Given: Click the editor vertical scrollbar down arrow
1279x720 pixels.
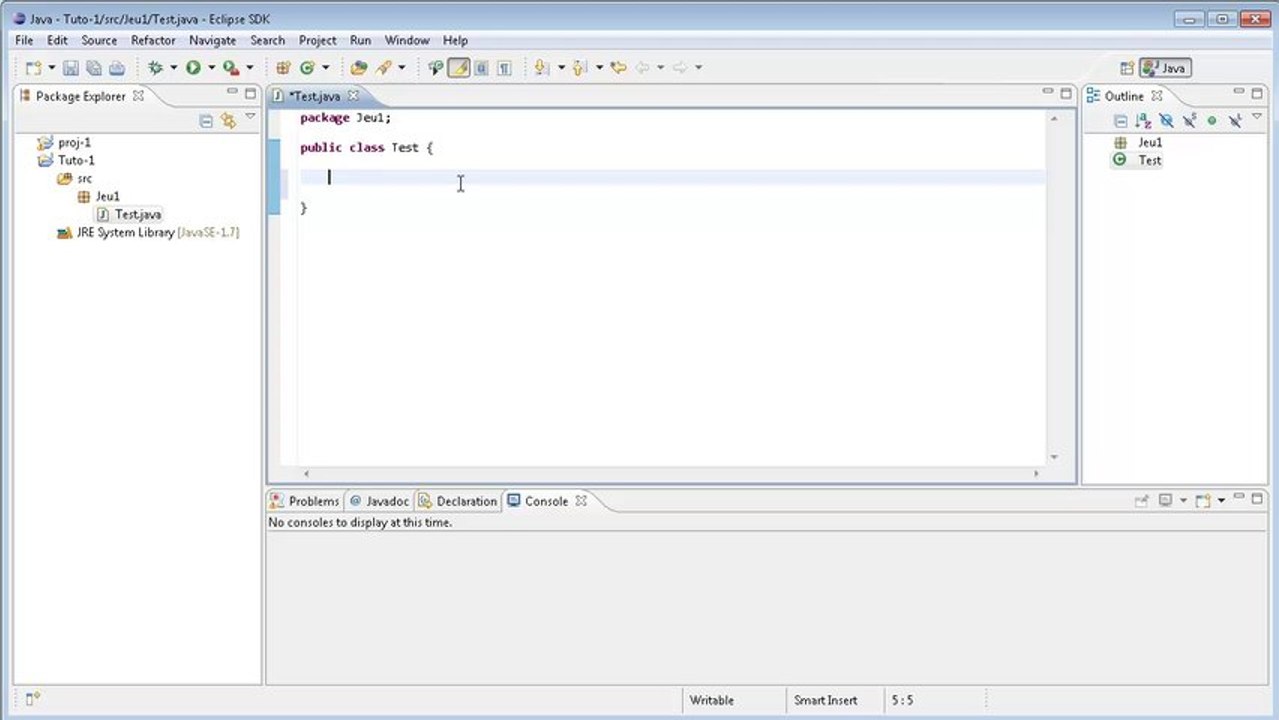Looking at the screenshot, I should (1055, 457).
